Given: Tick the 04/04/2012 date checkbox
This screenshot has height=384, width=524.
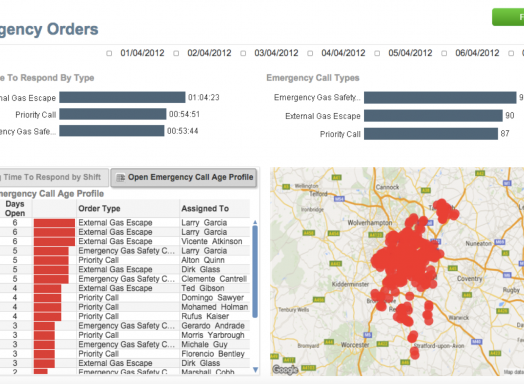Looking at the screenshot, I should (x=310, y=53).
